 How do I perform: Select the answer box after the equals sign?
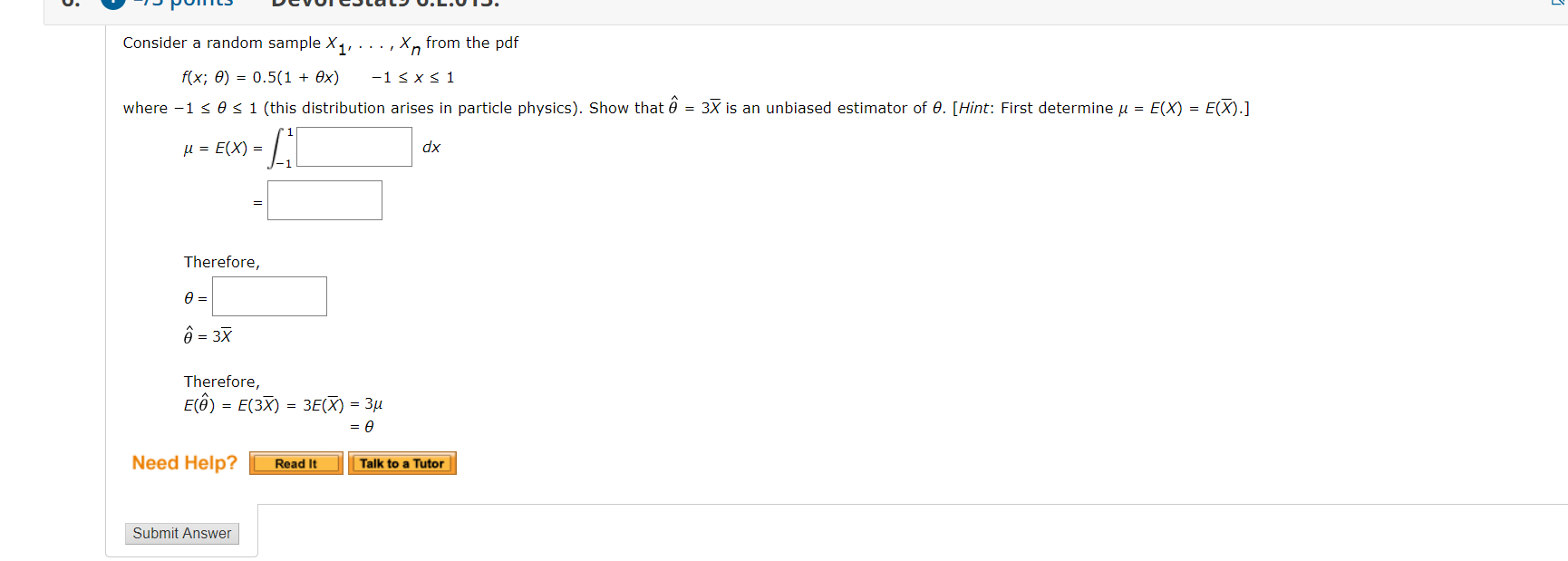(x=324, y=199)
